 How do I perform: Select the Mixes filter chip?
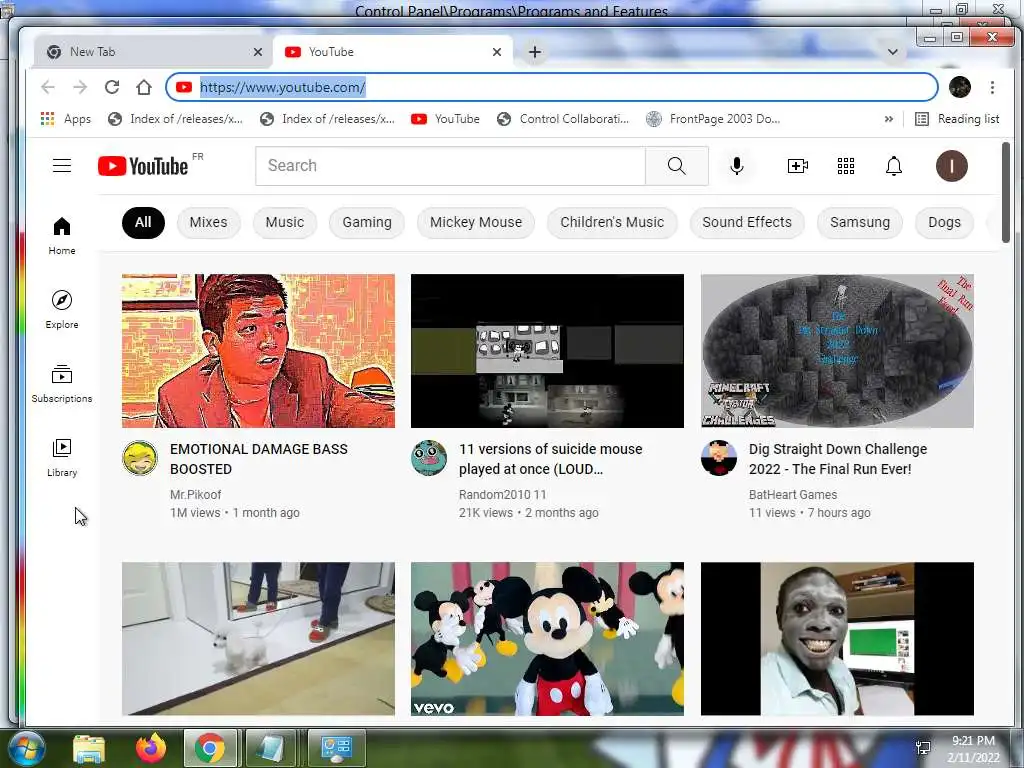(x=208, y=222)
